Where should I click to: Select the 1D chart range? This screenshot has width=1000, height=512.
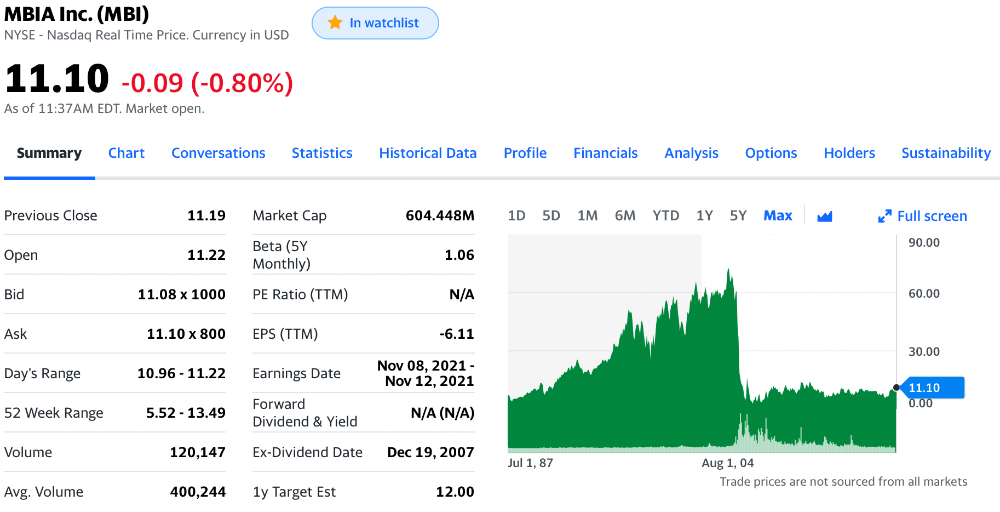pos(516,216)
